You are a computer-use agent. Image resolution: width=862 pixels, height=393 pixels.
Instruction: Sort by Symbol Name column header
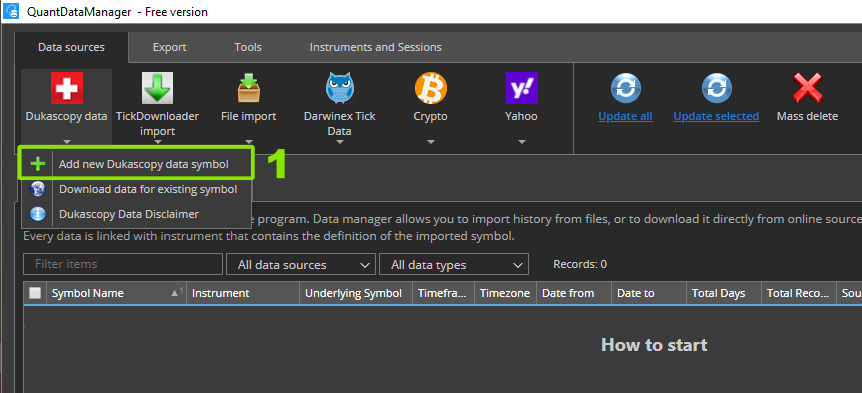116,293
